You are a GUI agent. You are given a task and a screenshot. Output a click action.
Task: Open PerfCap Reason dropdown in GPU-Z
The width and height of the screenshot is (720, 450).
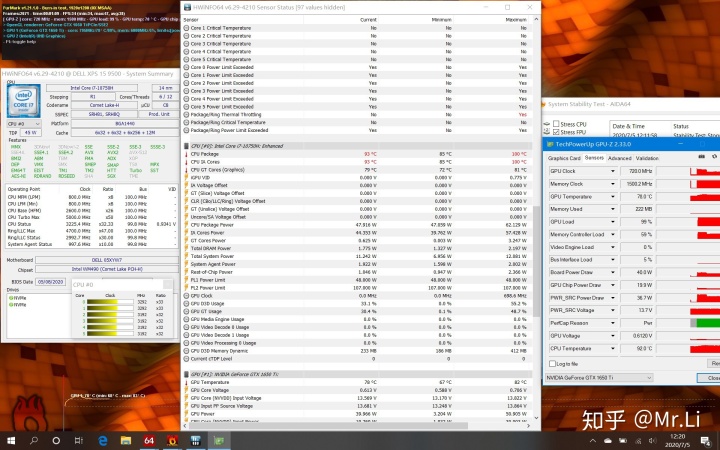613,323
